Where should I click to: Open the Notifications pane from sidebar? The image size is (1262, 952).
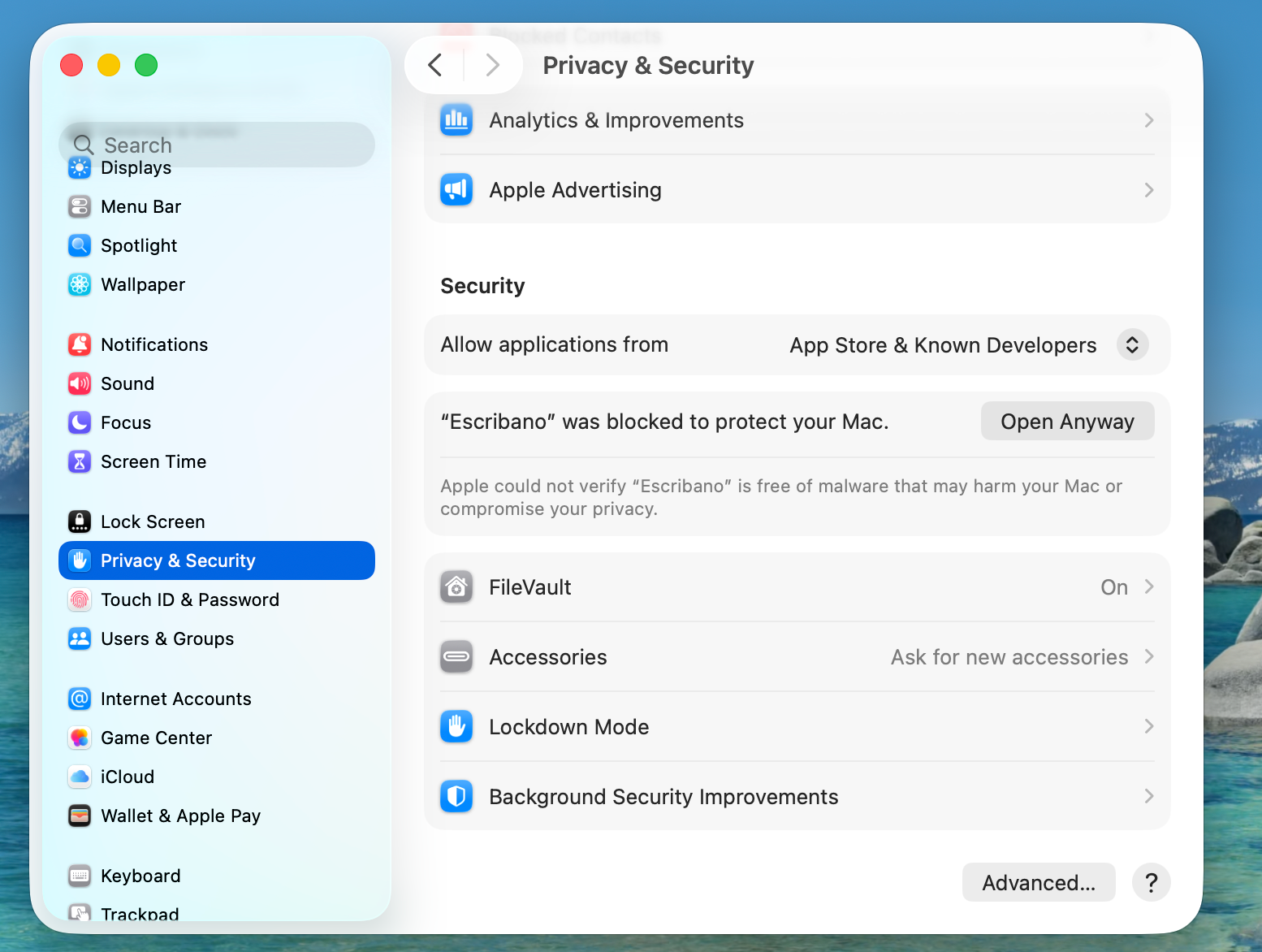tap(153, 344)
